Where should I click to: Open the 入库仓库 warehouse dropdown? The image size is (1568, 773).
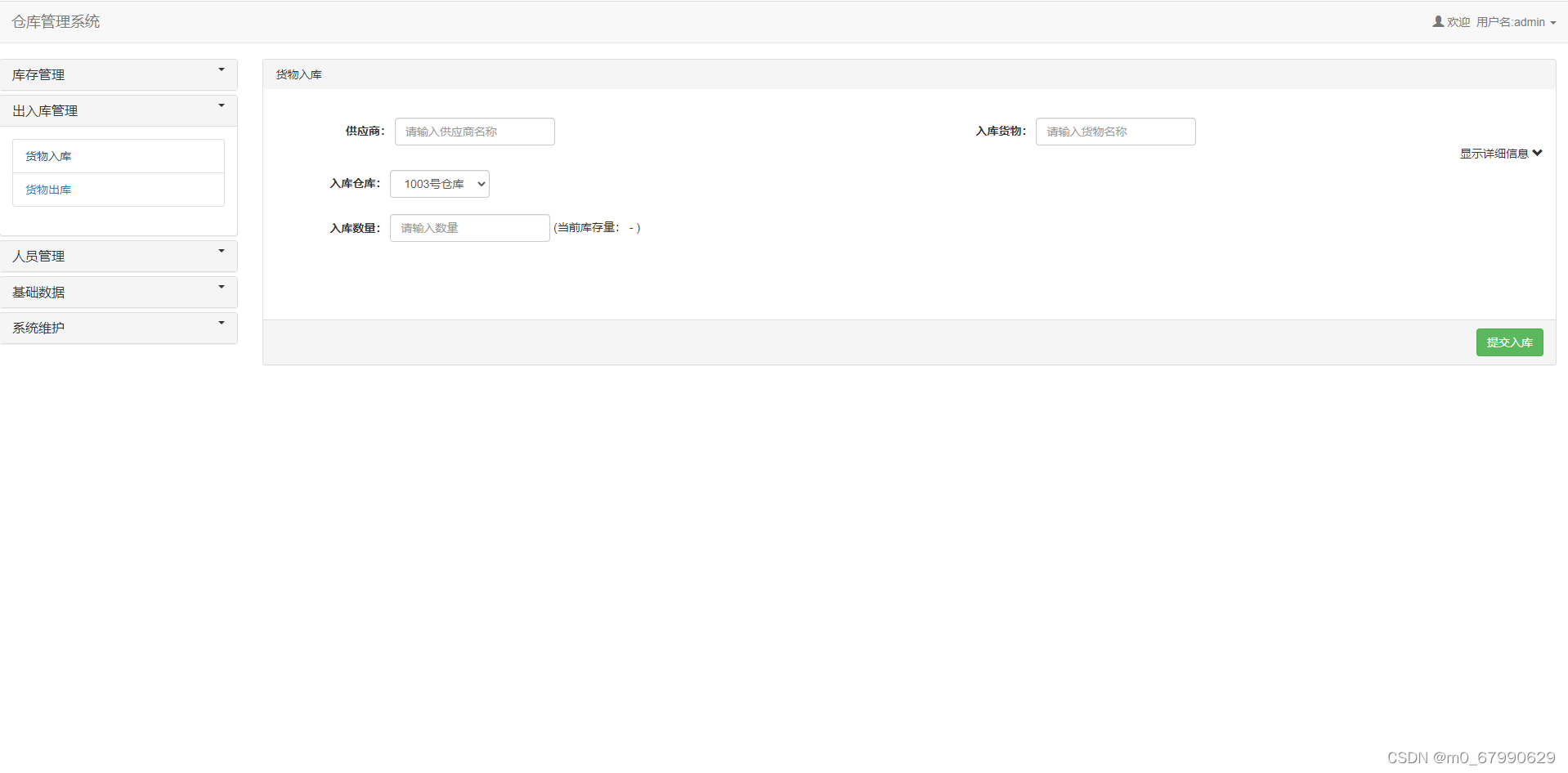pos(440,184)
